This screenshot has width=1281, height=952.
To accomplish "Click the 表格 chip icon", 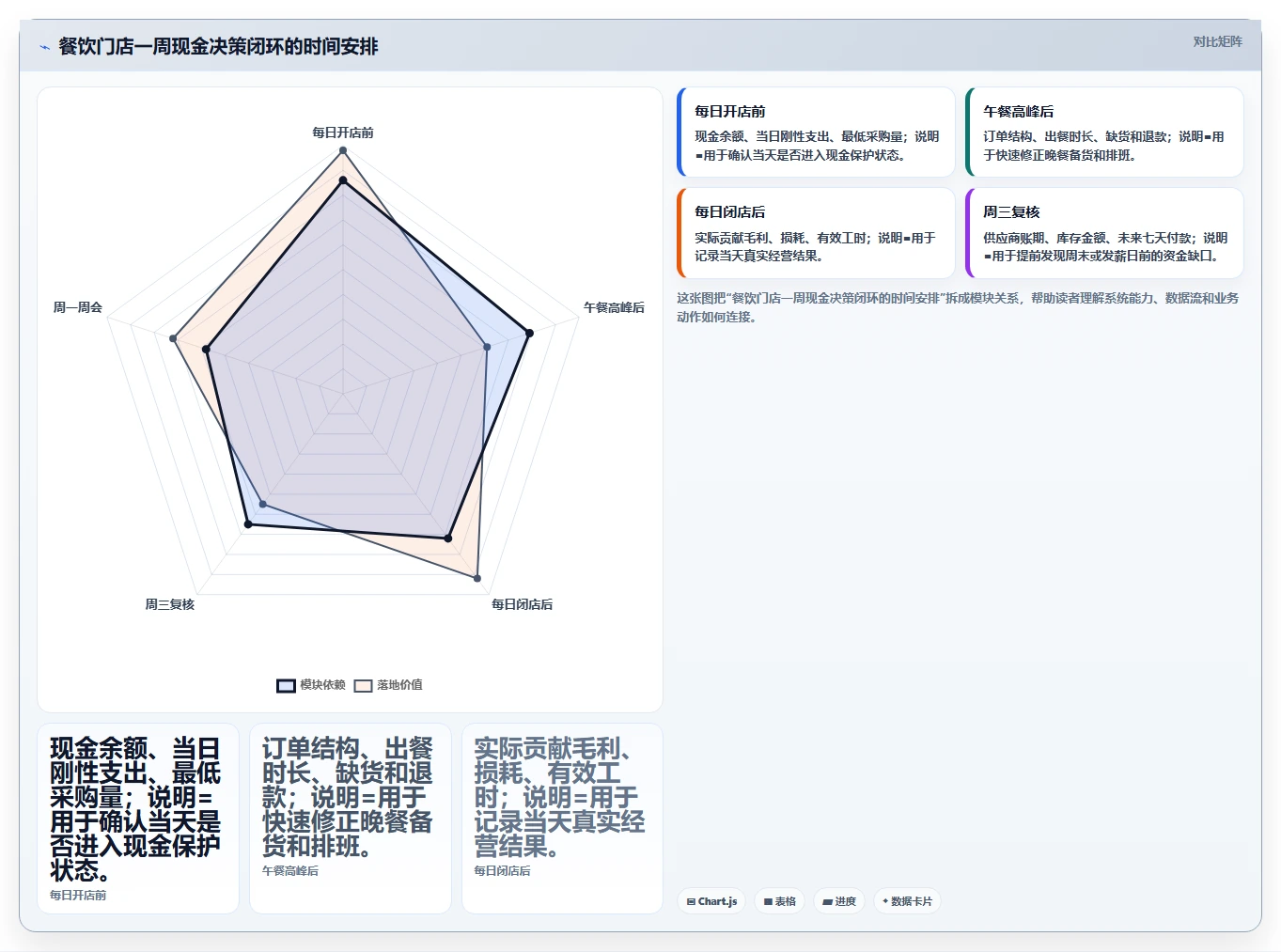I will (768, 901).
